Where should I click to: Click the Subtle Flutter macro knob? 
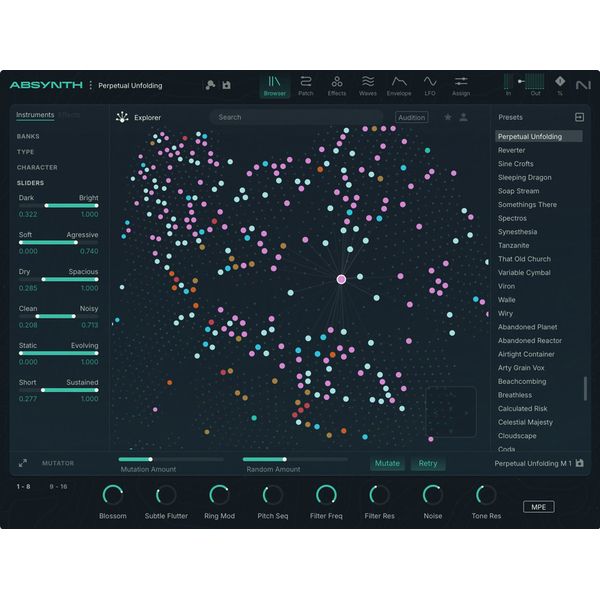pos(166,495)
